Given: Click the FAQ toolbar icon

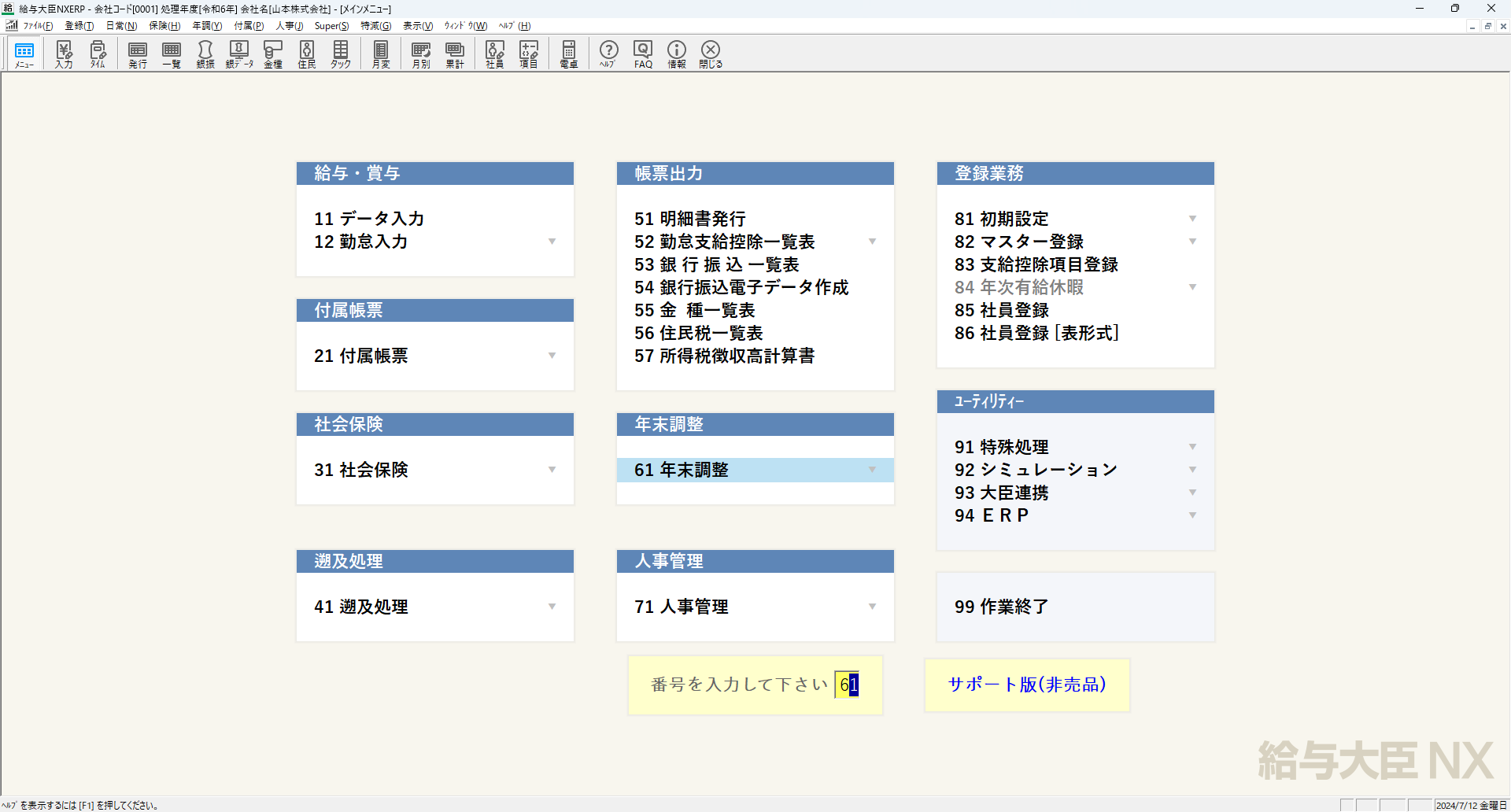Looking at the screenshot, I should pyautogui.click(x=643, y=54).
